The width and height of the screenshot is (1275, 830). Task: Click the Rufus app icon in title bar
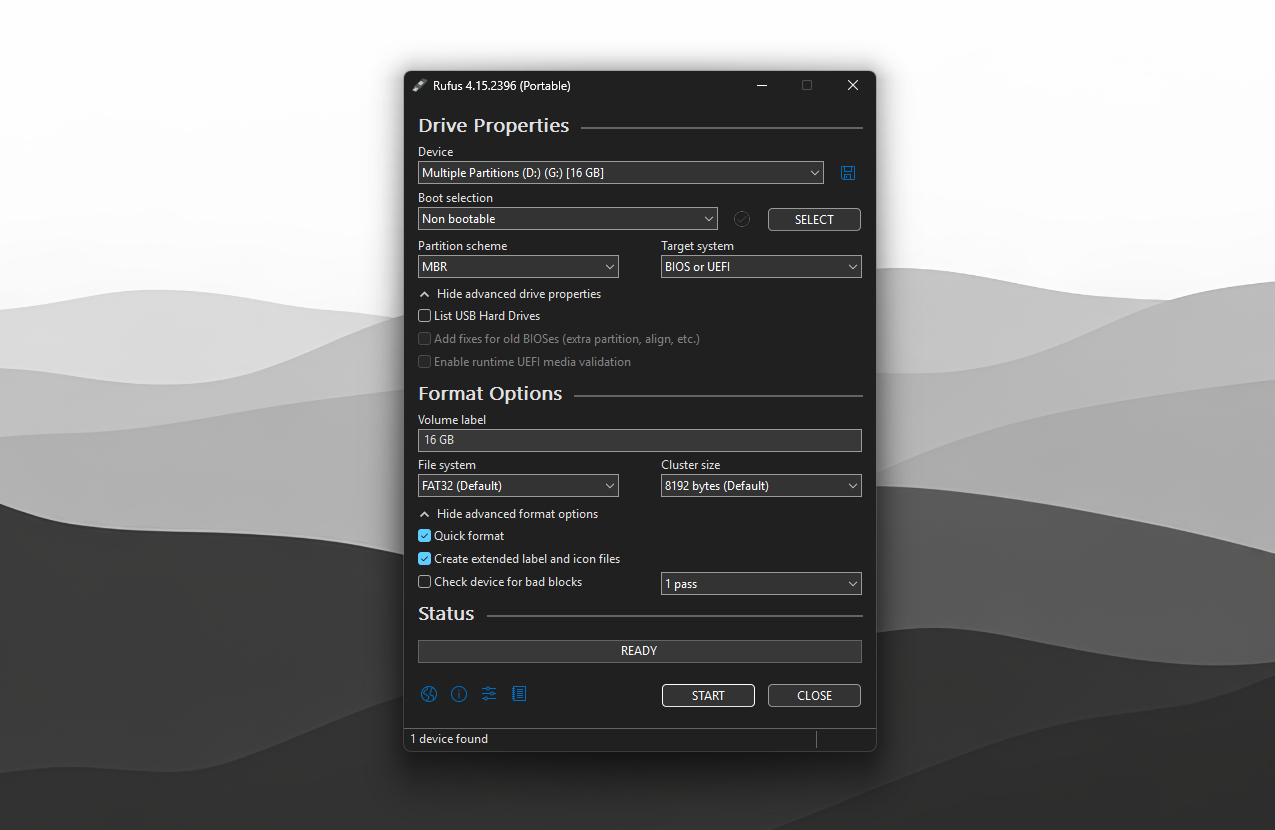point(420,86)
